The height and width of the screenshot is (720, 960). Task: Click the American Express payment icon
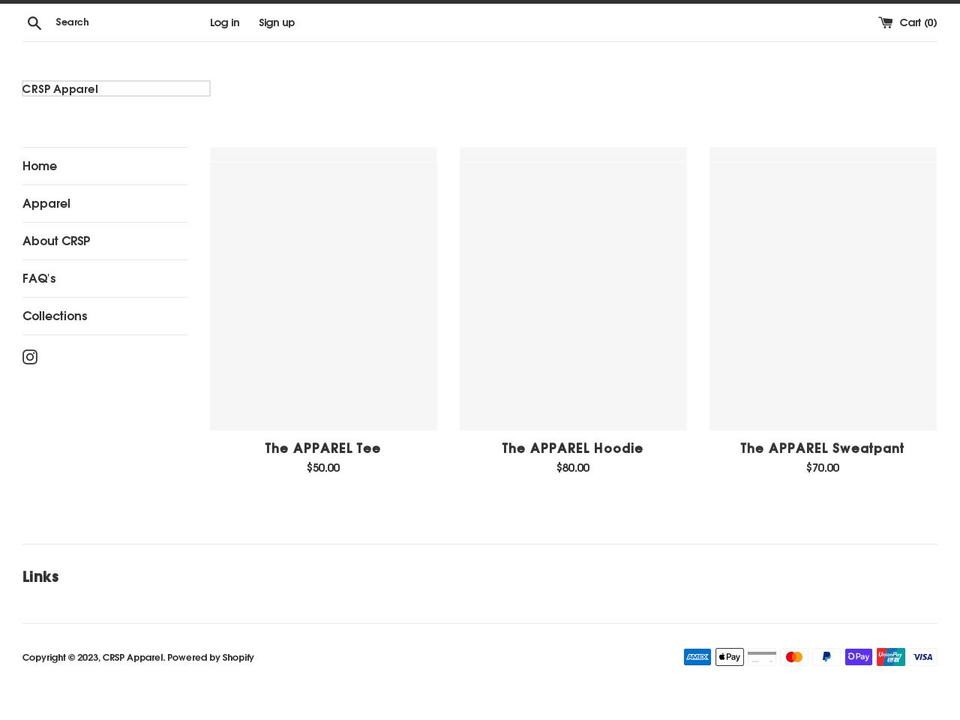point(697,657)
